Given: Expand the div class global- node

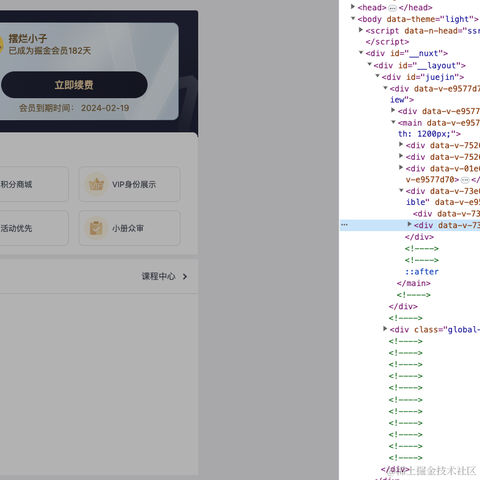Looking at the screenshot, I should point(385,329).
